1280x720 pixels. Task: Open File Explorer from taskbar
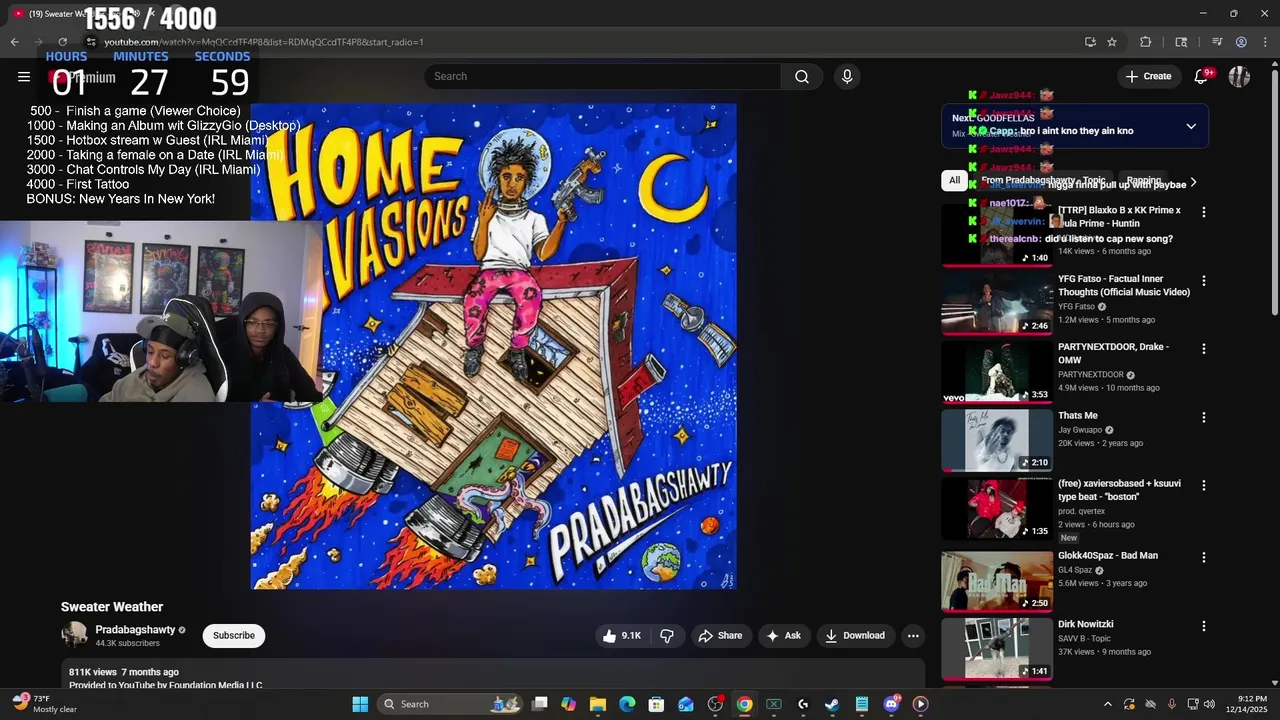597,704
